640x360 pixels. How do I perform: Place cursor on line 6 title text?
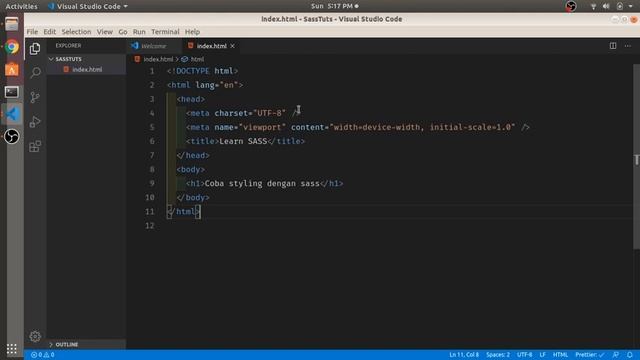pos(243,141)
